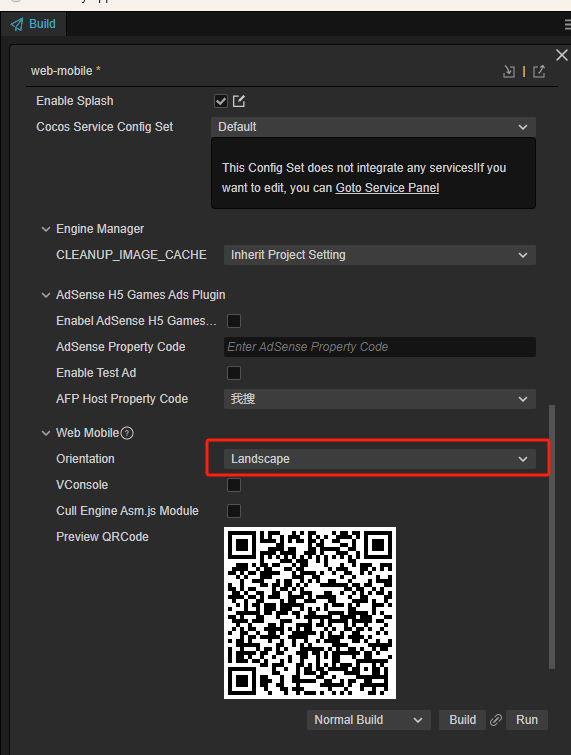Toggle the Enable Splash checkbox

tap(221, 101)
